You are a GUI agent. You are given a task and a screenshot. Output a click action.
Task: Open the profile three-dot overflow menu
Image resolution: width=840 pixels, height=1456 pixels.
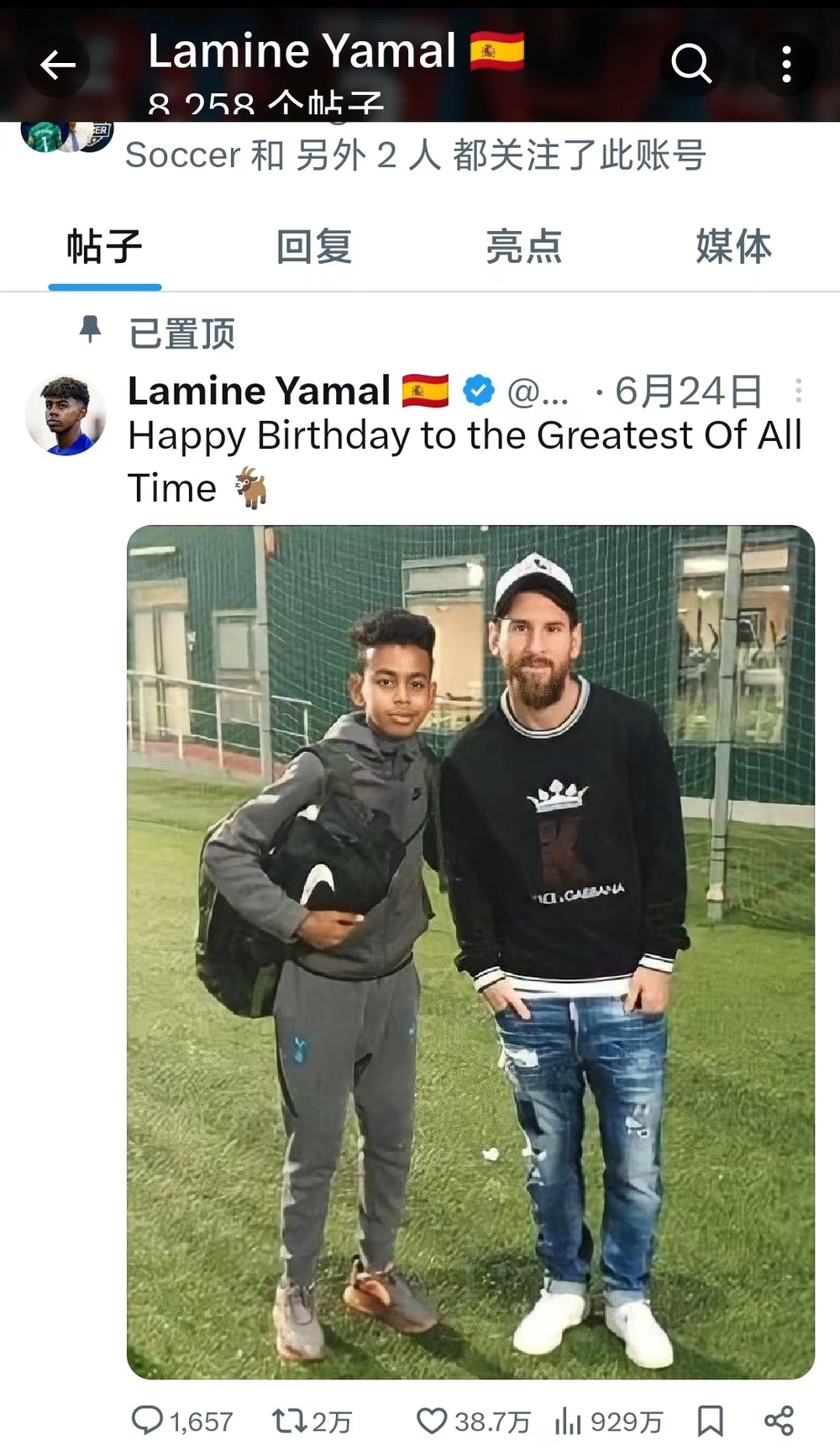[786, 64]
